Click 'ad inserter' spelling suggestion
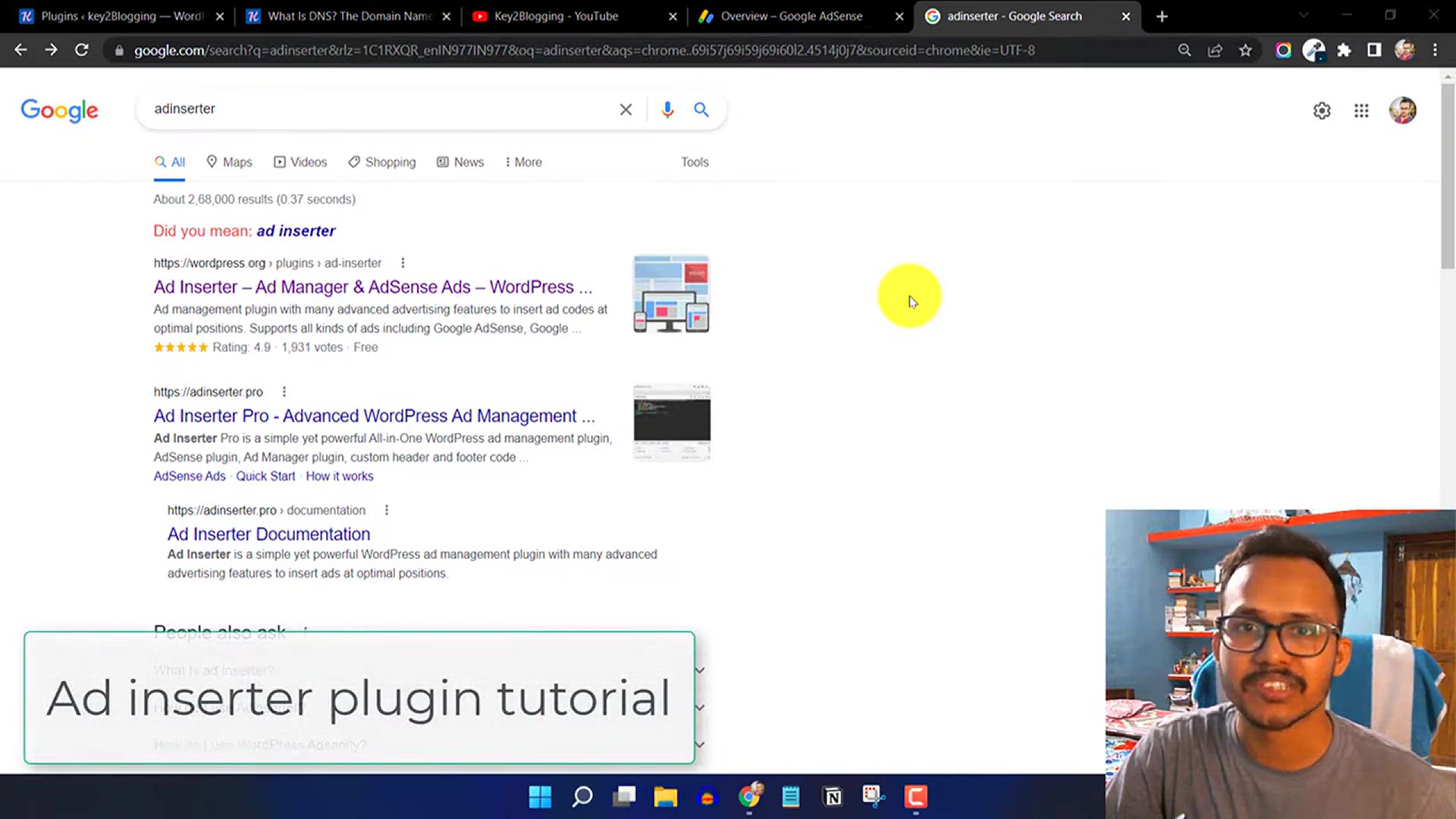1456x819 pixels. (296, 231)
